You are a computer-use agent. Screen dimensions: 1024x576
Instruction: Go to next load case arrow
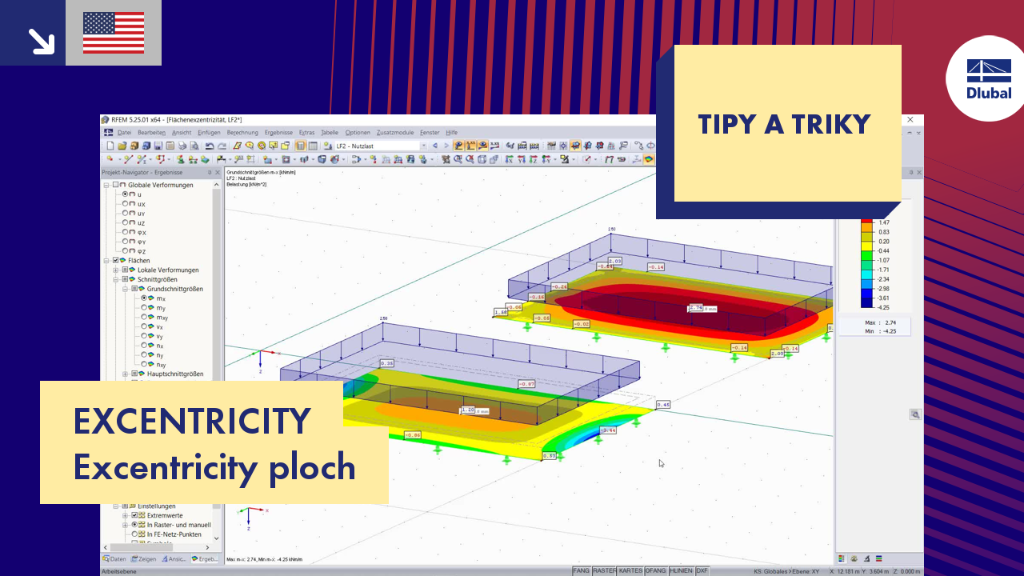(447, 146)
